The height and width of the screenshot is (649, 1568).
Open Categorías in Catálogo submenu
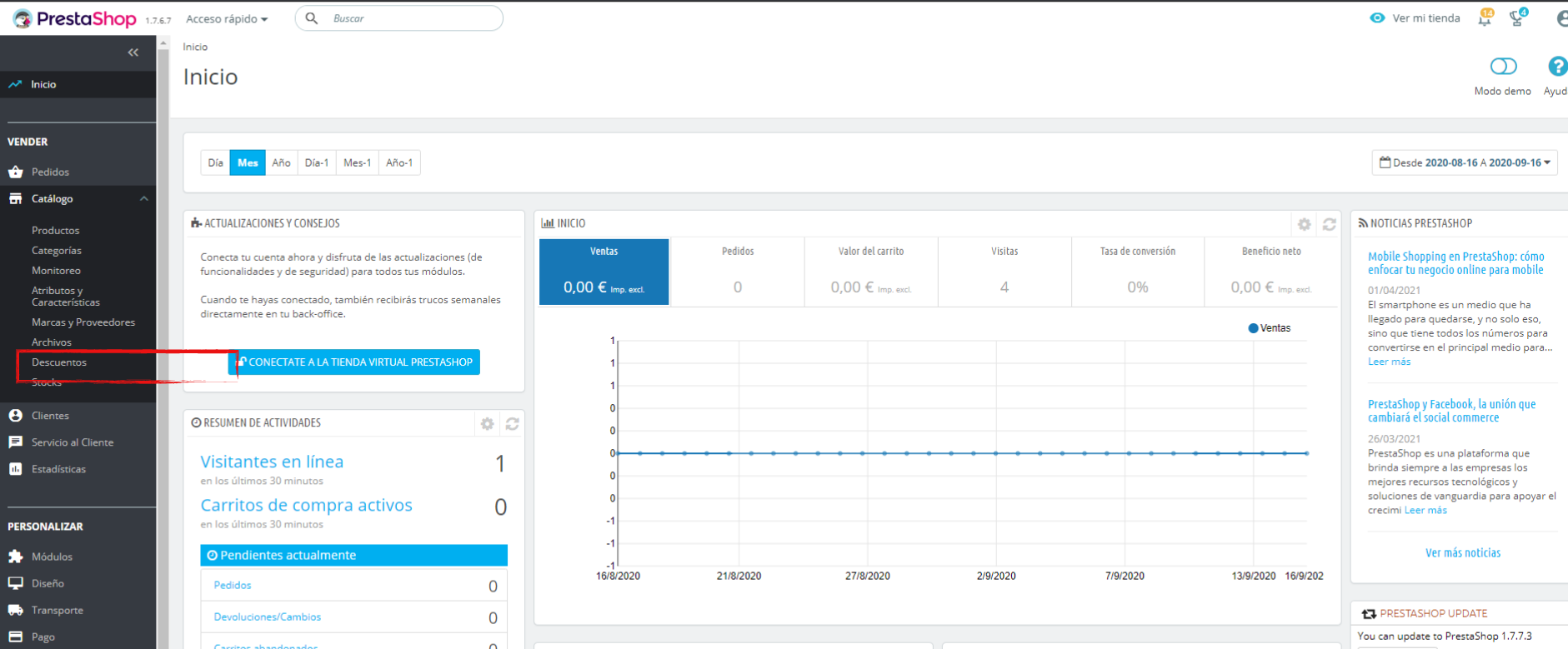point(57,250)
